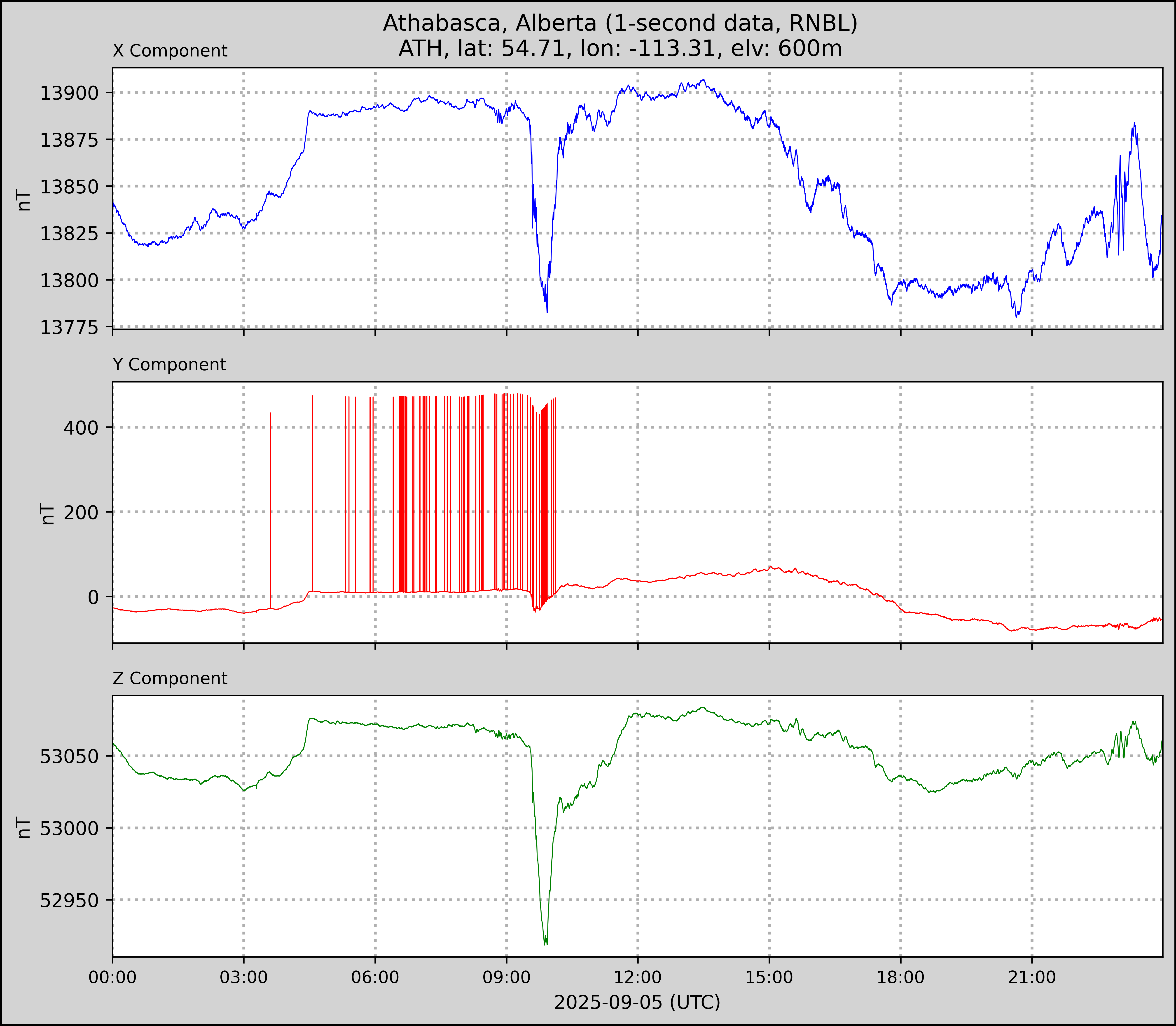1176x1026 pixels.
Task: Click the 'Z Component' panel label
Action: pos(170,679)
